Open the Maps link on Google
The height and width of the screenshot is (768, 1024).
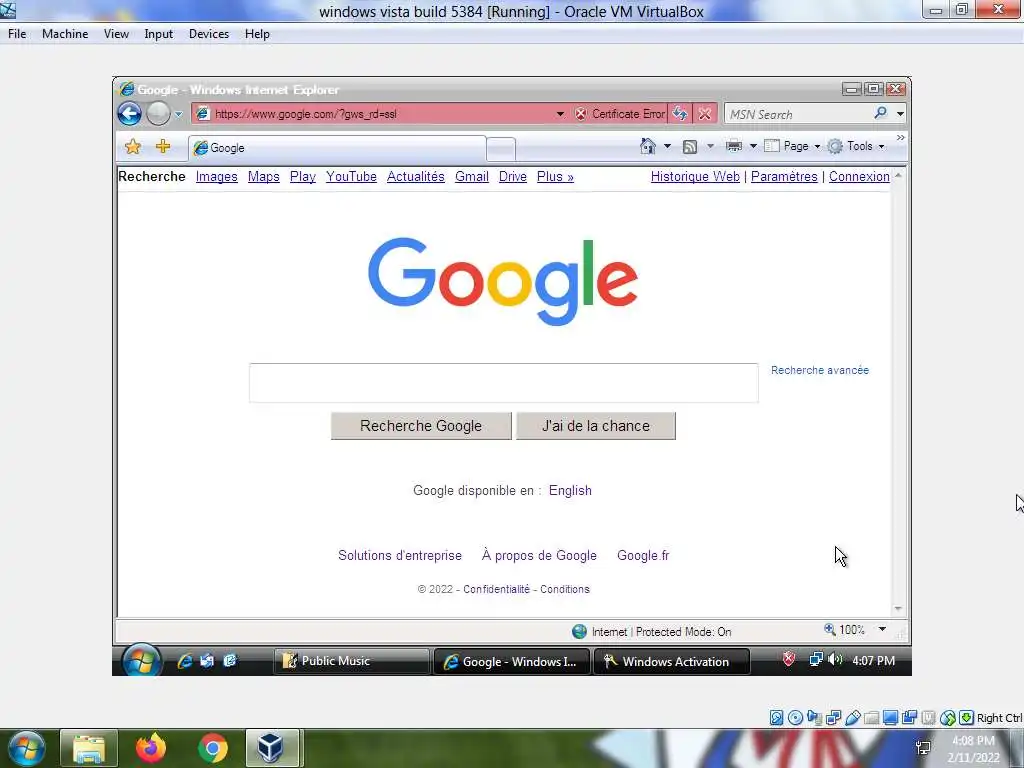pyautogui.click(x=264, y=177)
